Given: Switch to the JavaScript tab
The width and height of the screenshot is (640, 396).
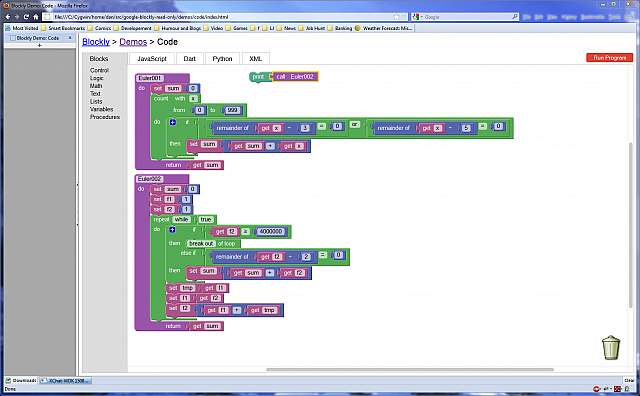Looking at the screenshot, I should tap(152, 59).
